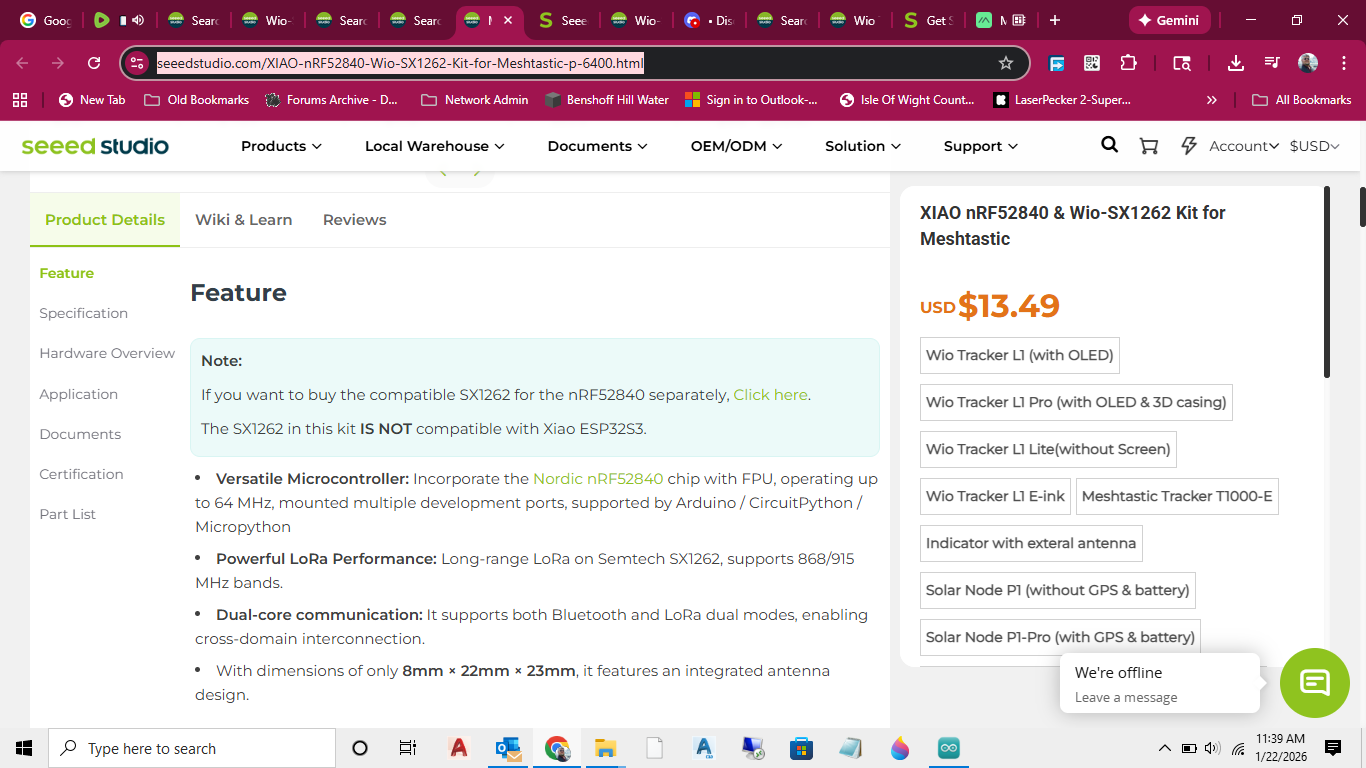Screen dimensions: 1366x768
Task: Open the live chat message button
Action: tap(1314, 683)
